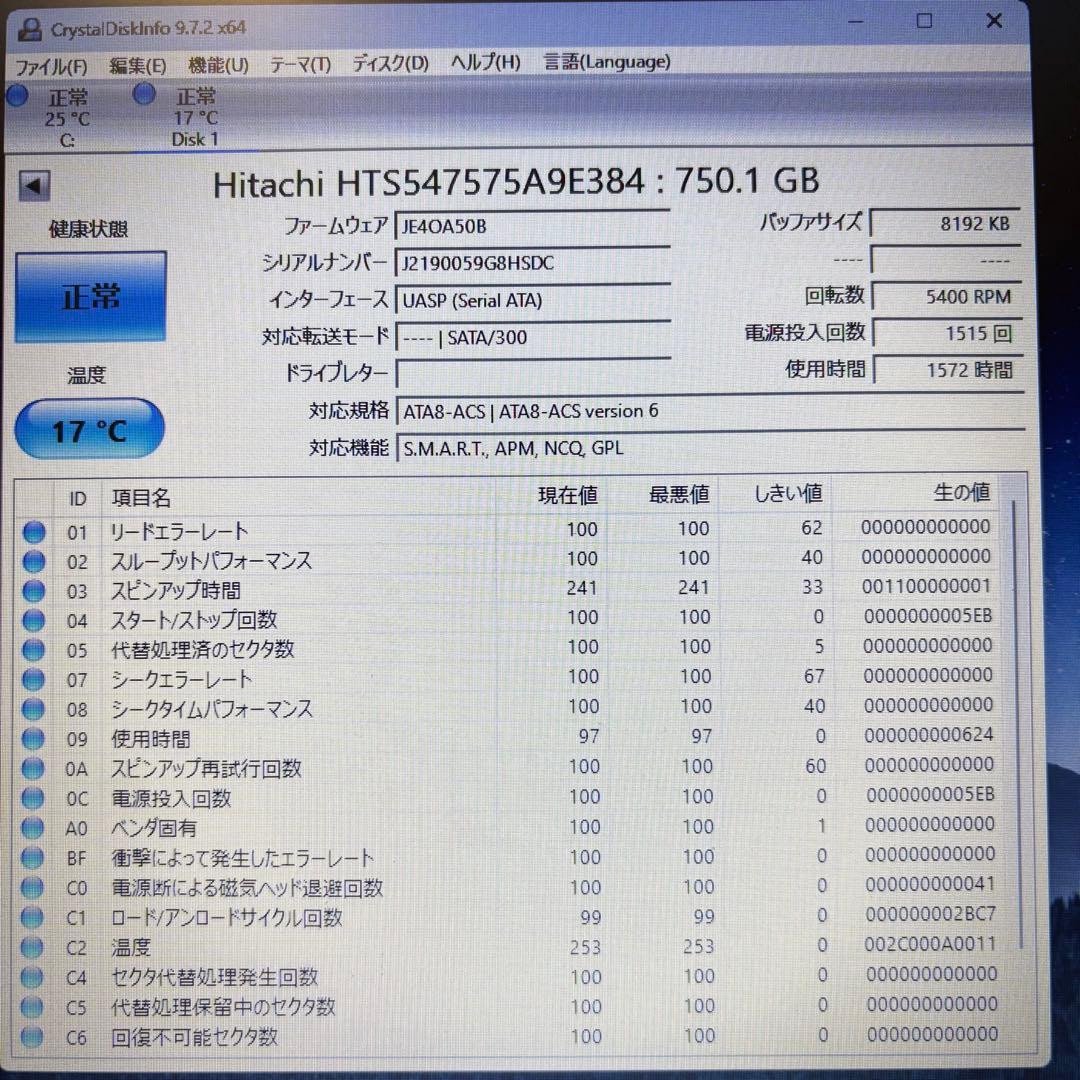Click the transfer mode field SATA/300
Viewport: 1080px width, 1080px height.
tap(532, 337)
